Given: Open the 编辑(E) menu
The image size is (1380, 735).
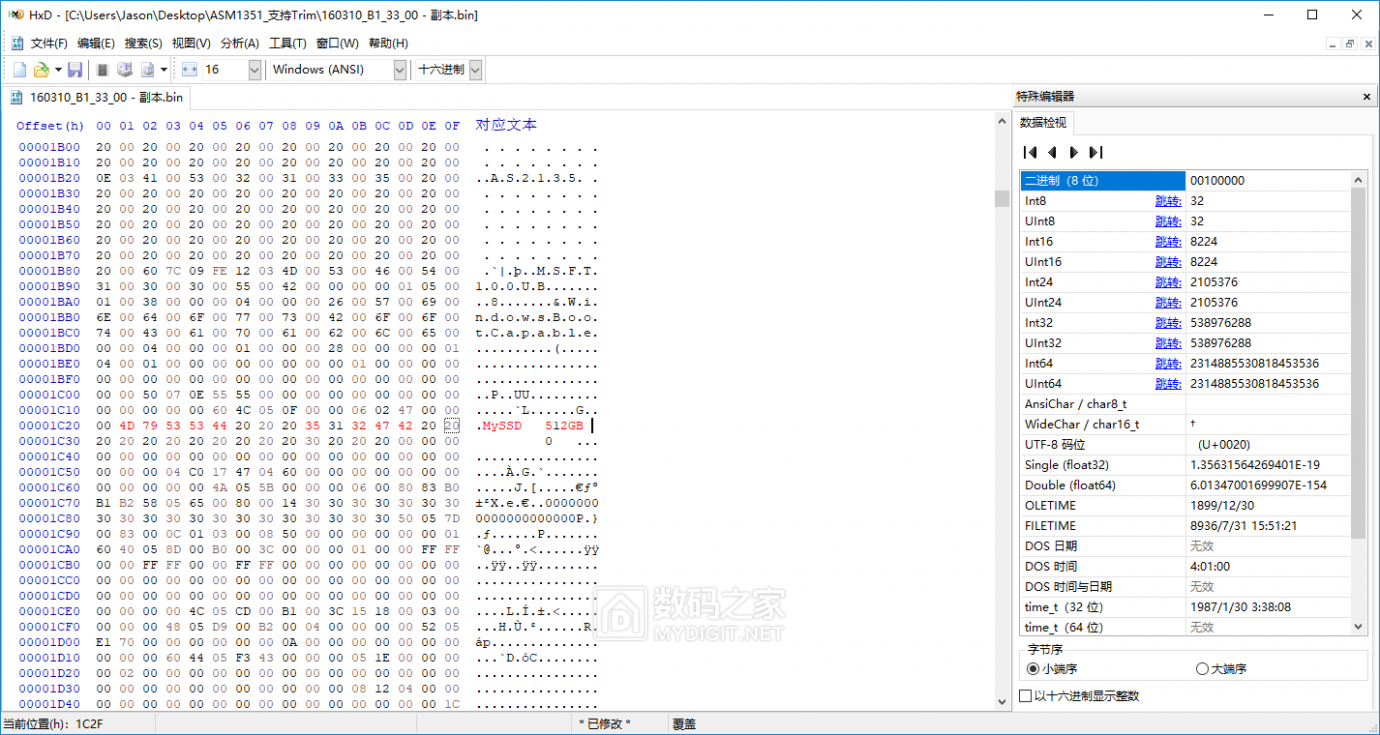Looking at the screenshot, I should pyautogui.click(x=96, y=43).
